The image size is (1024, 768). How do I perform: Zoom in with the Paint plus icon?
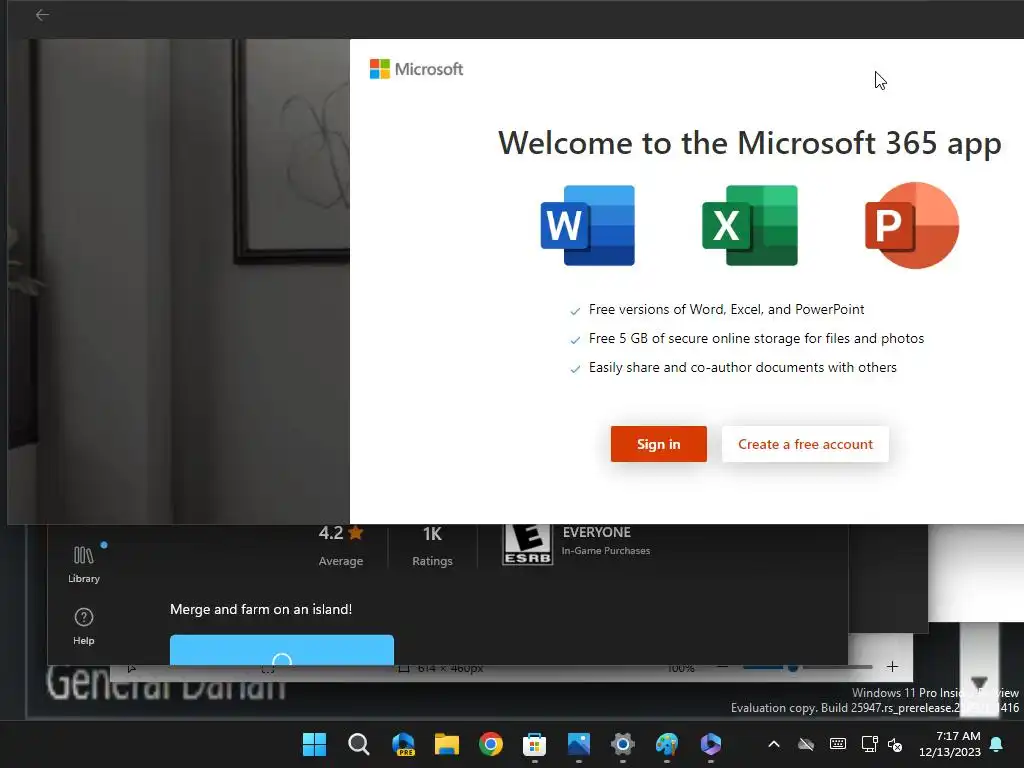click(x=892, y=667)
